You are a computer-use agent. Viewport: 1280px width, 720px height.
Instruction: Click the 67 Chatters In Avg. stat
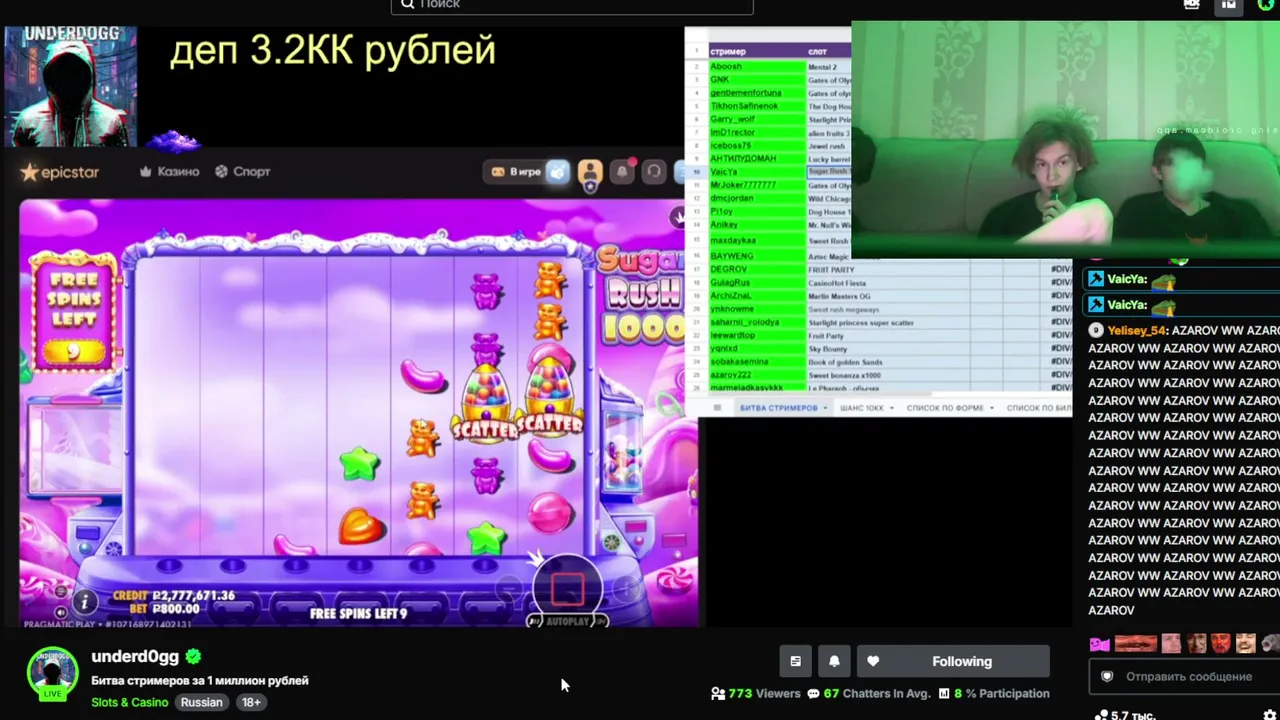[869, 693]
